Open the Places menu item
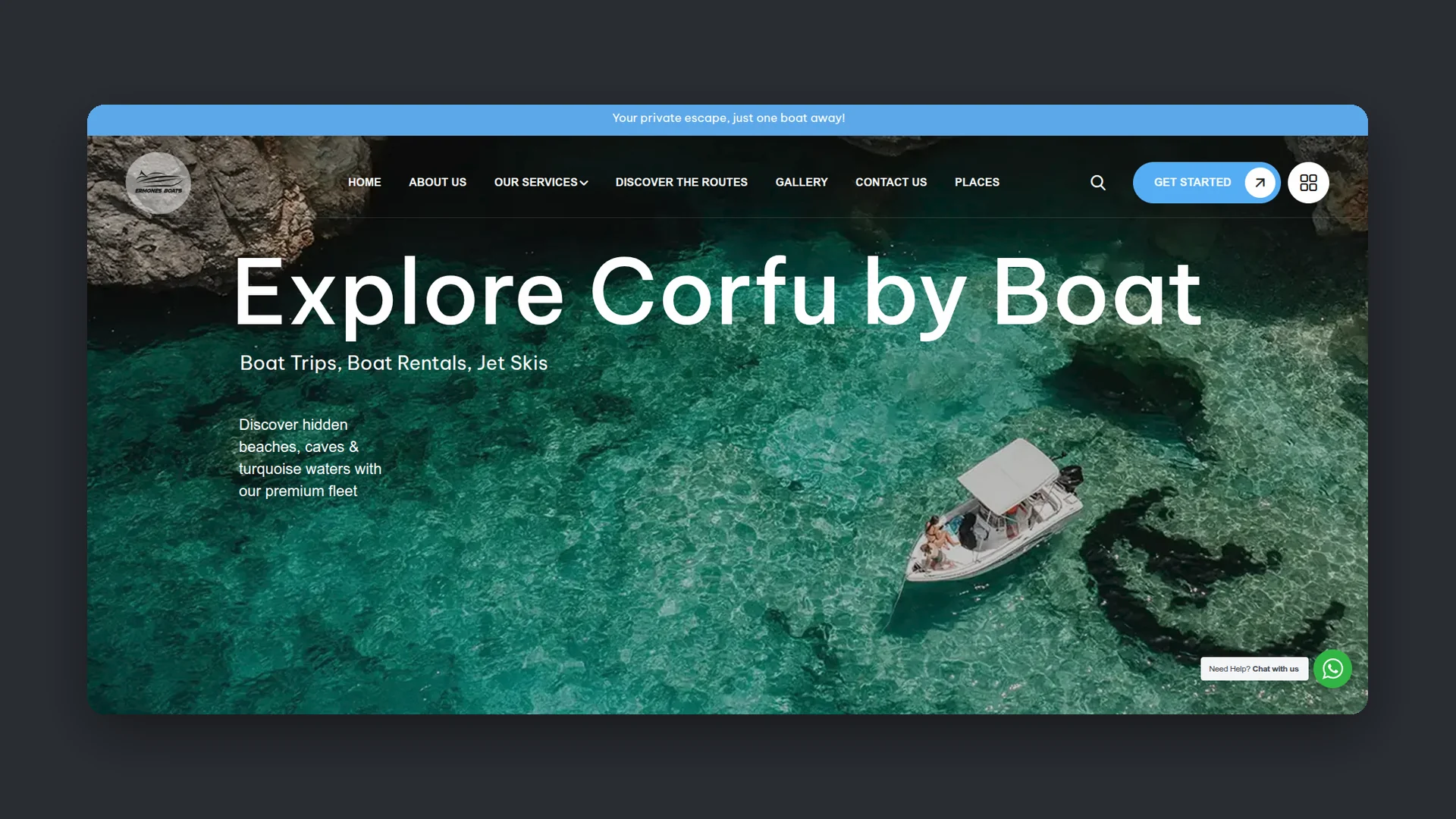 click(x=977, y=182)
